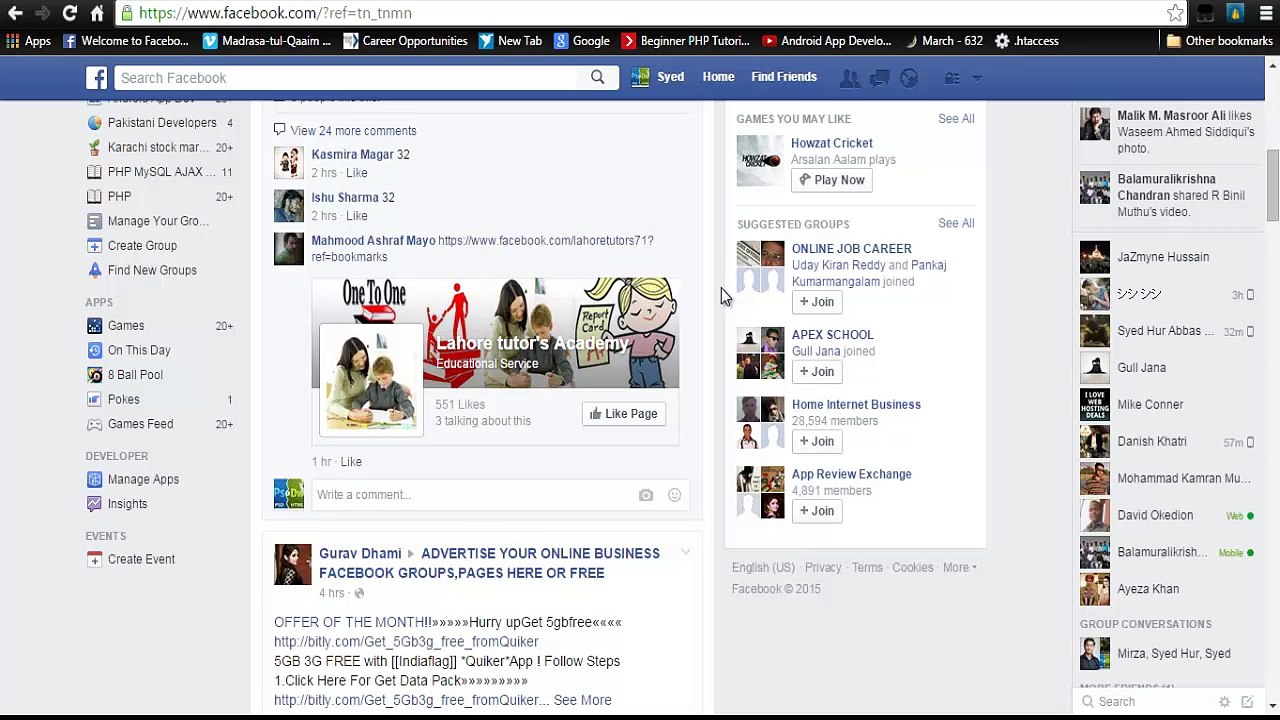Click the magnifier search button

tap(597, 78)
